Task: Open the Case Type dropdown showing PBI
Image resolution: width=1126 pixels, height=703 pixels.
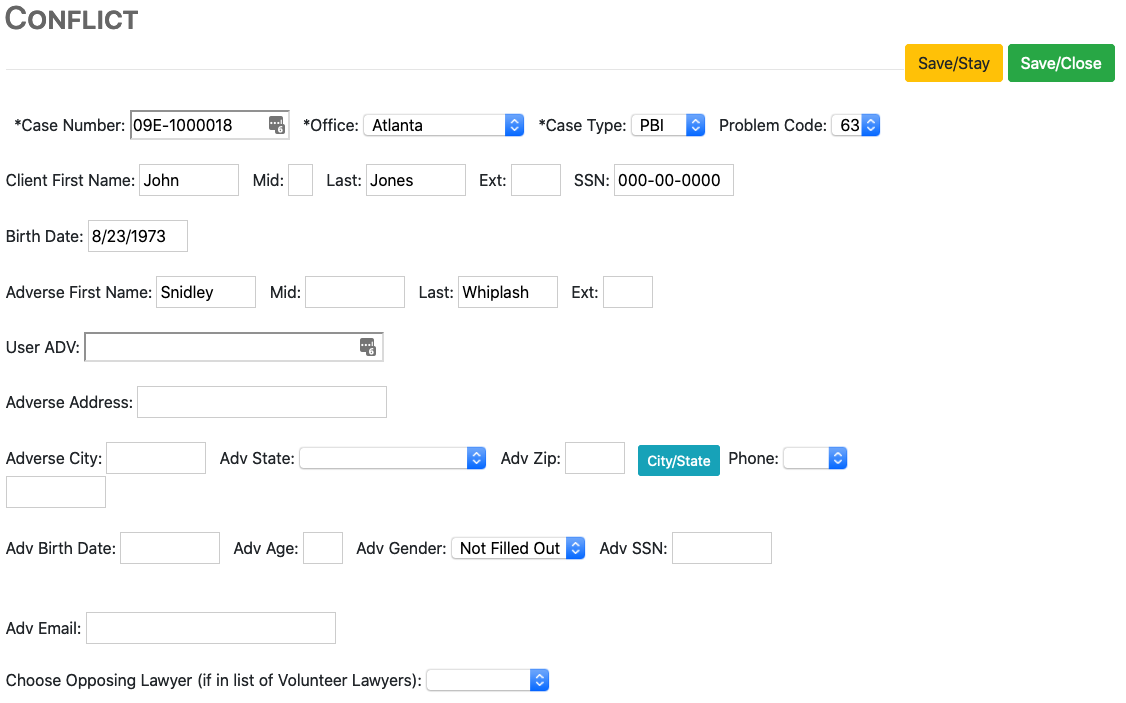Action: (x=668, y=125)
